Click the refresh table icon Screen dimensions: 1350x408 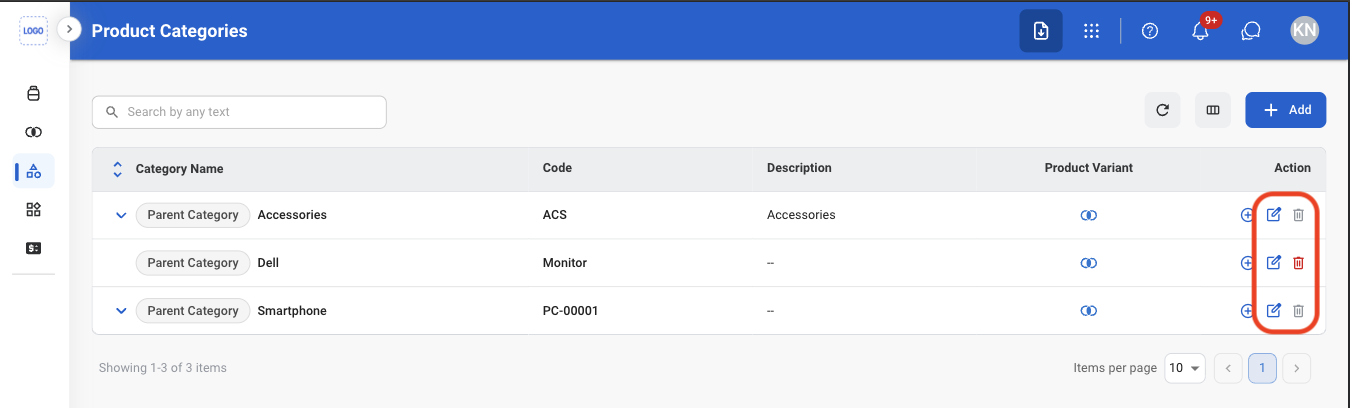(1162, 110)
